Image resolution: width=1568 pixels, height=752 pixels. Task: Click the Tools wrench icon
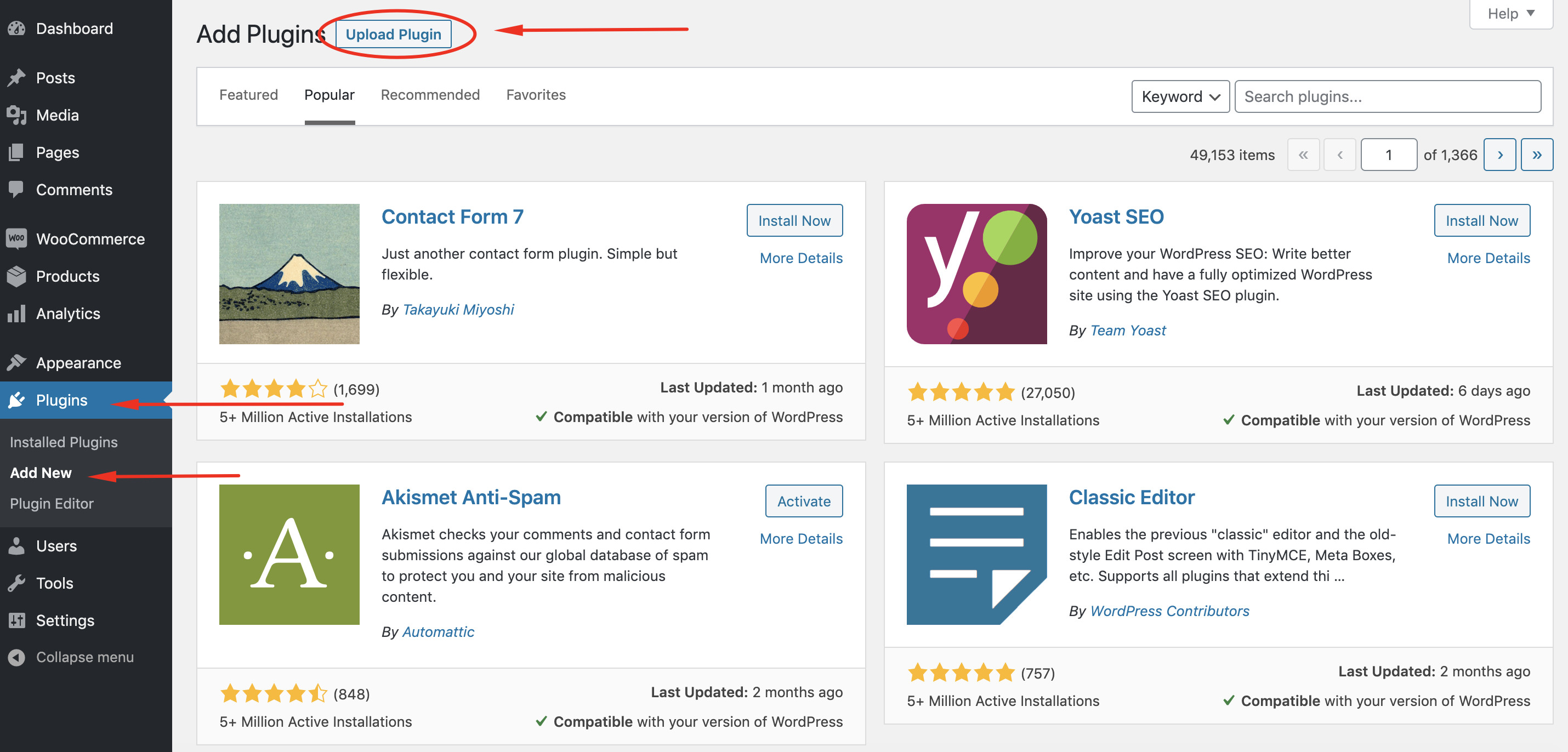pyautogui.click(x=16, y=583)
